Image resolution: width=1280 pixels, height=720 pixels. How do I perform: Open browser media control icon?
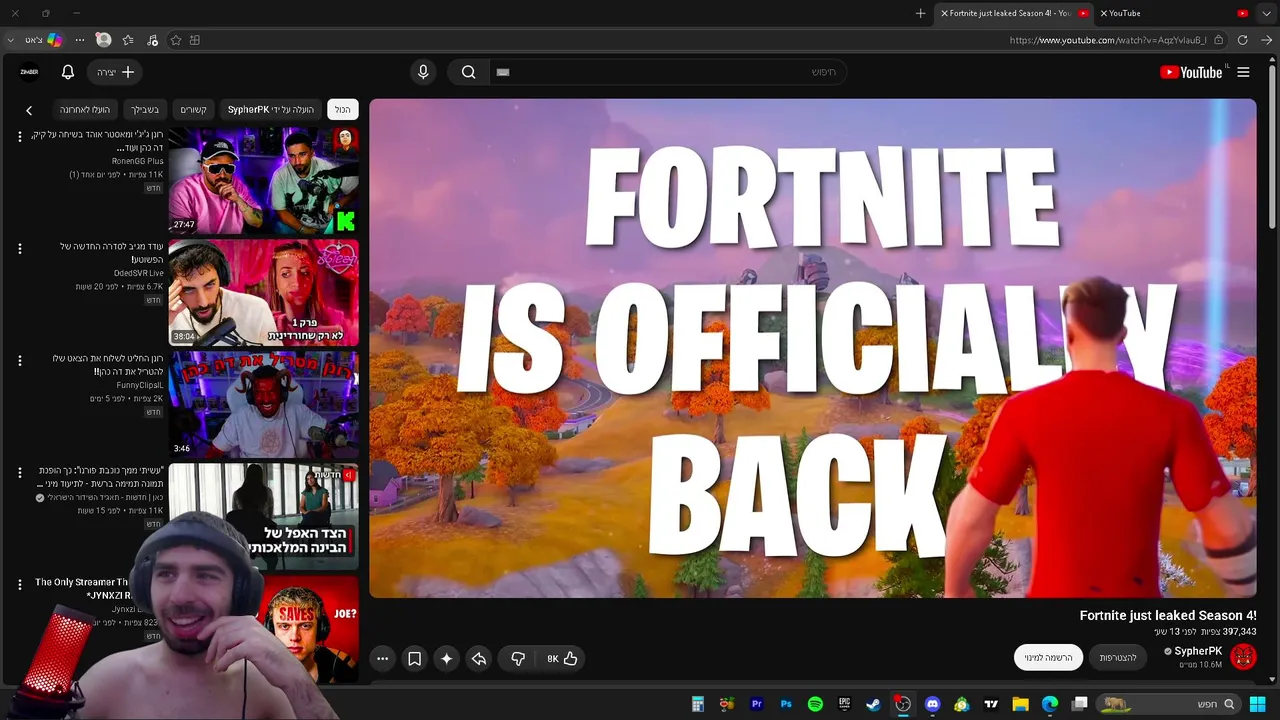point(152,40)
